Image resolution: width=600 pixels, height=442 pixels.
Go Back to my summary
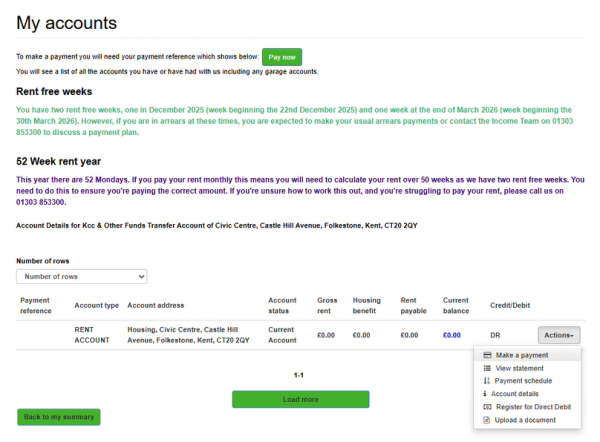(x=59, y=417)
